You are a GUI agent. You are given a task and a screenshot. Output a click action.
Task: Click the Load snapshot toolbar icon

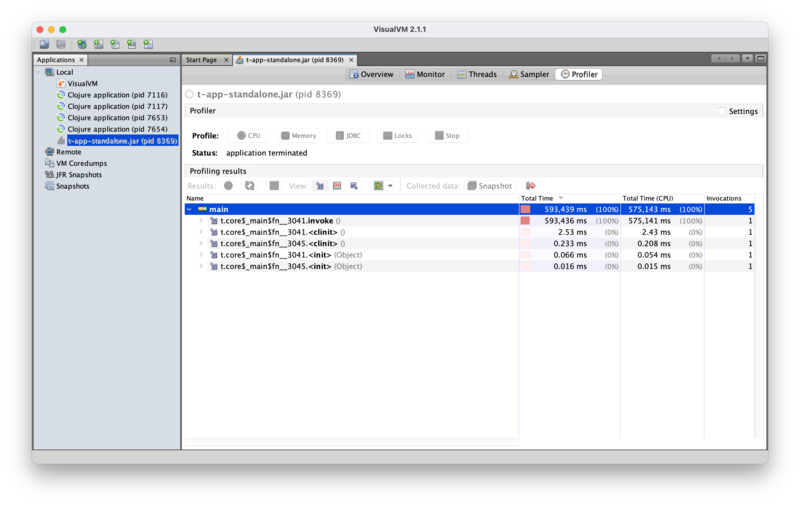tap(44, 44)
